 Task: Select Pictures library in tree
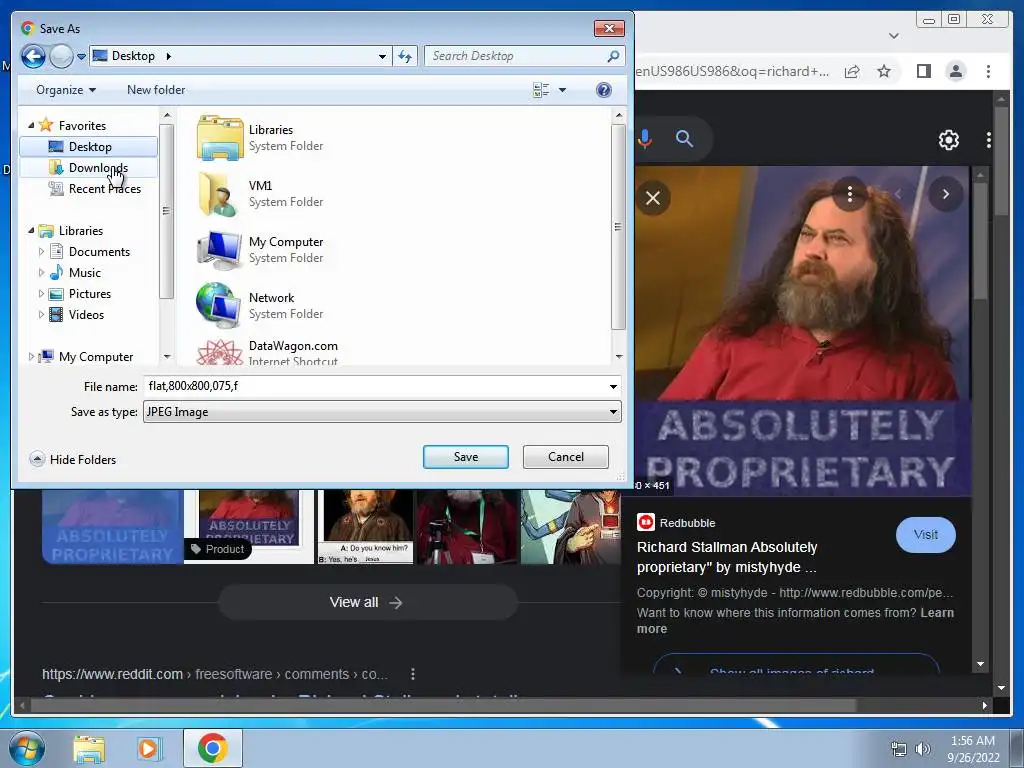80,293
